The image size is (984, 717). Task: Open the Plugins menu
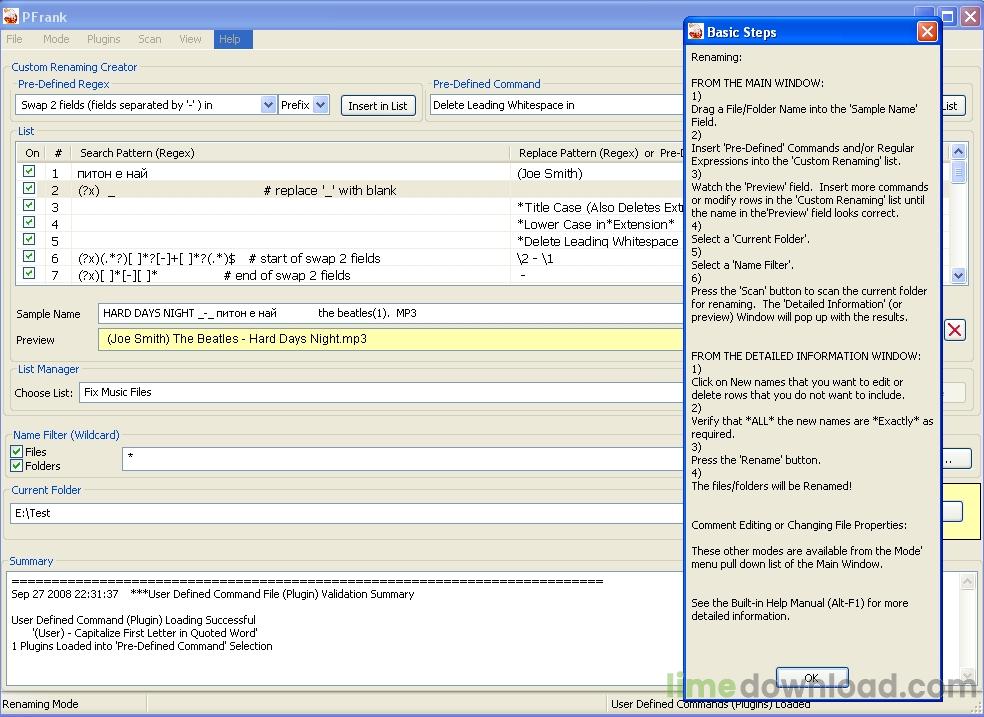(x=103, y=39)
